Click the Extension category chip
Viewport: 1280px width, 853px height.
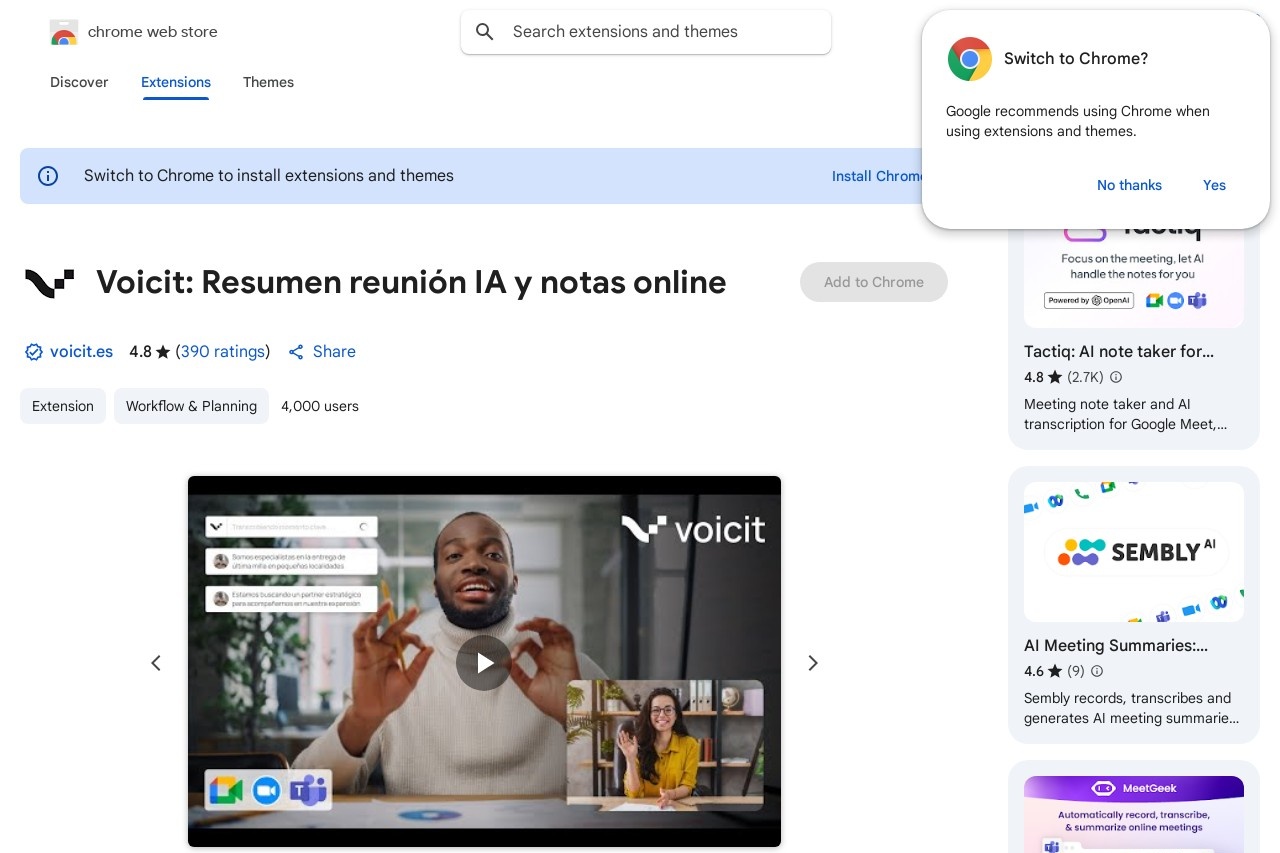[x=63, y=406]
